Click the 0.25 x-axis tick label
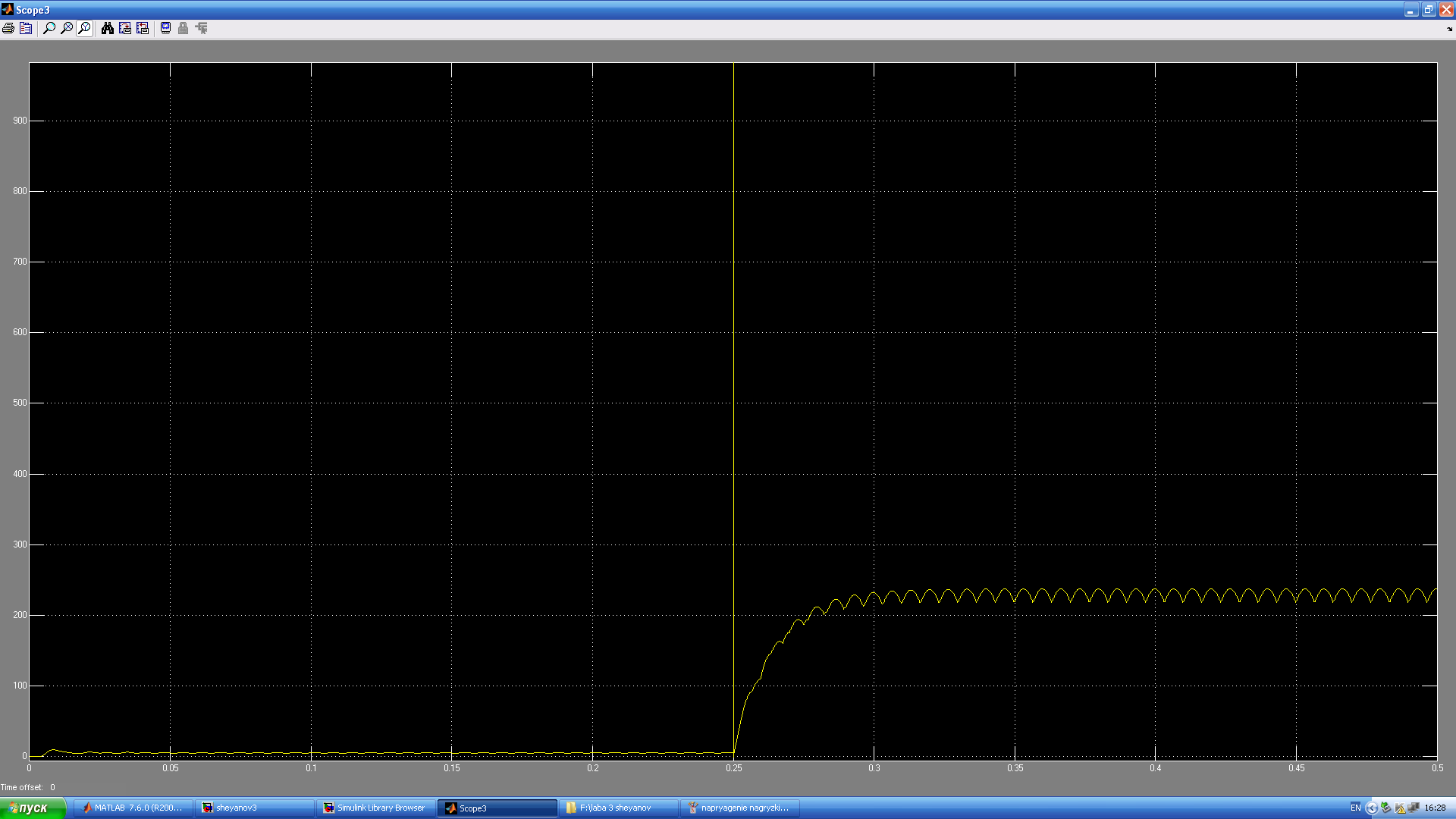This screenshot has width=1456, height=819. click(733, 768)
